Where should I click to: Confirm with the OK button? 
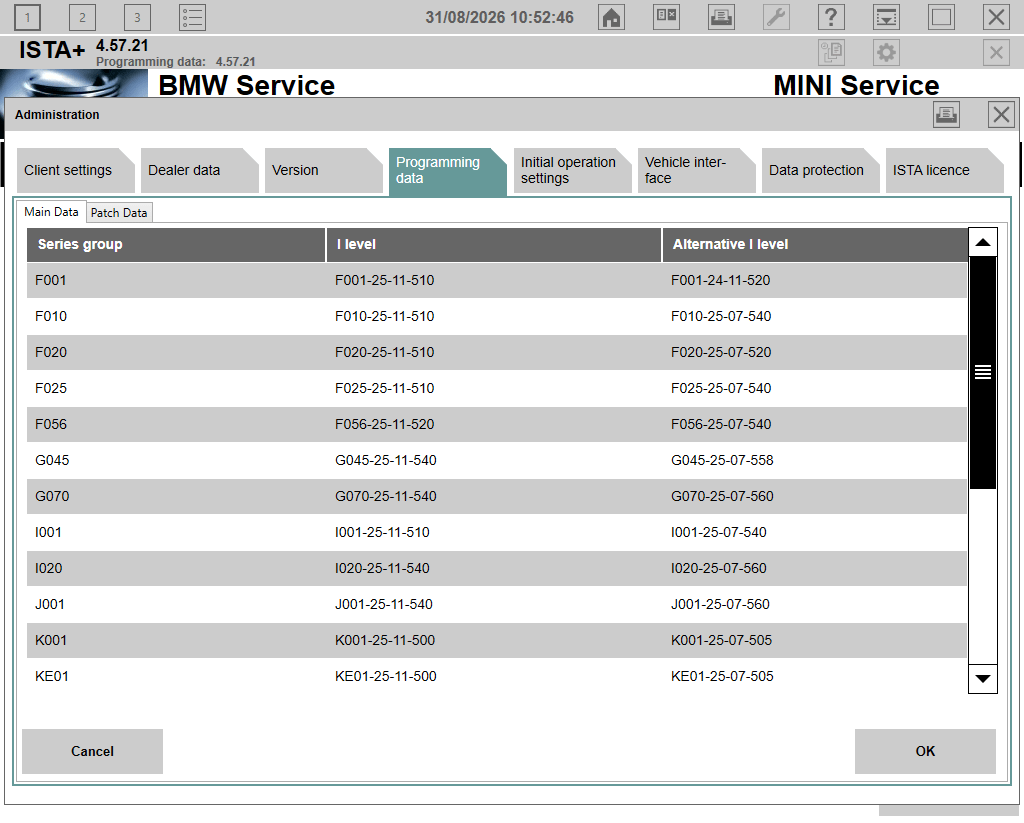pyautogui.click(x=925, y=752)
